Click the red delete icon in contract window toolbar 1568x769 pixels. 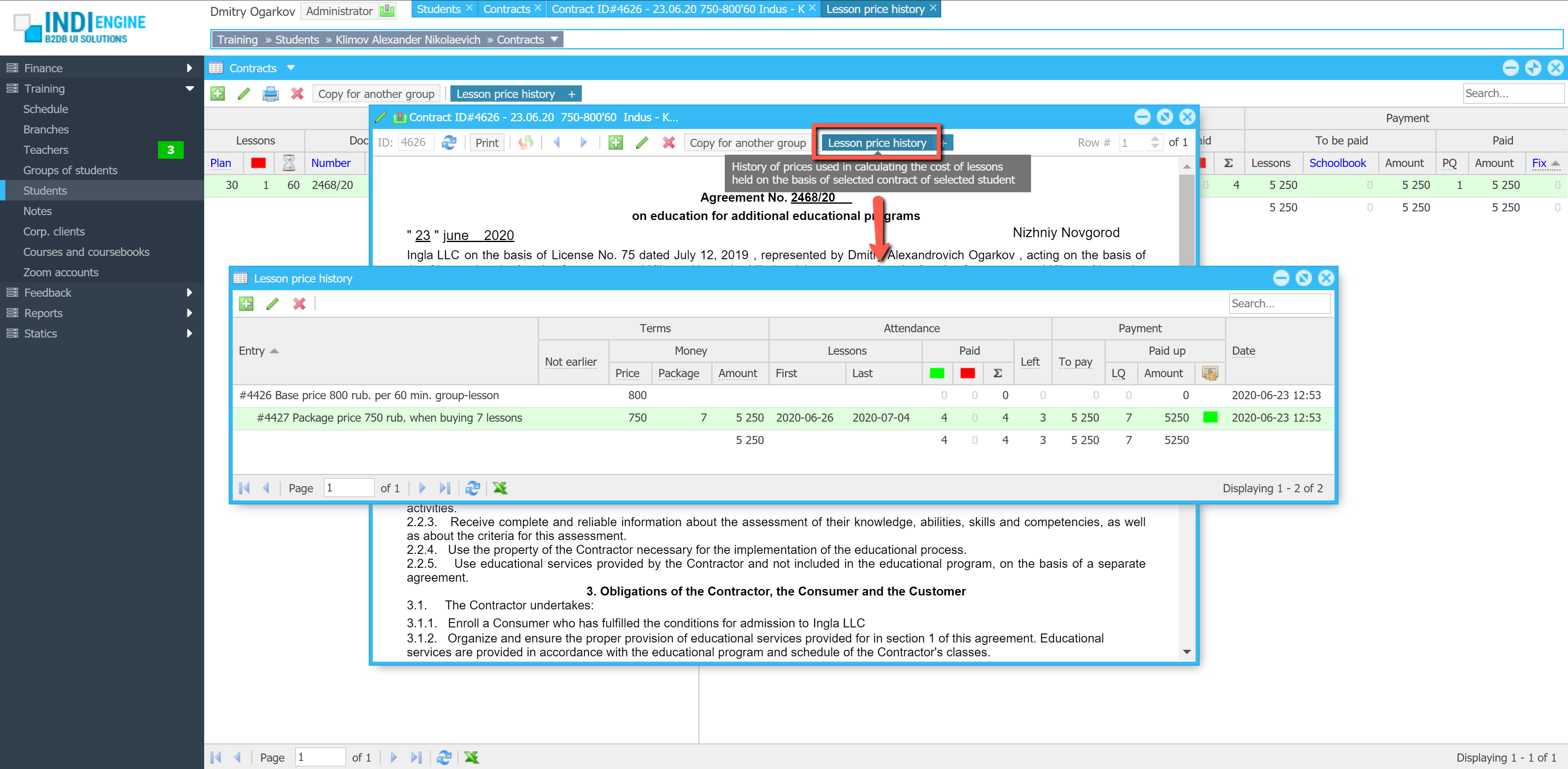pyautogui.click(x=668, y=142)
